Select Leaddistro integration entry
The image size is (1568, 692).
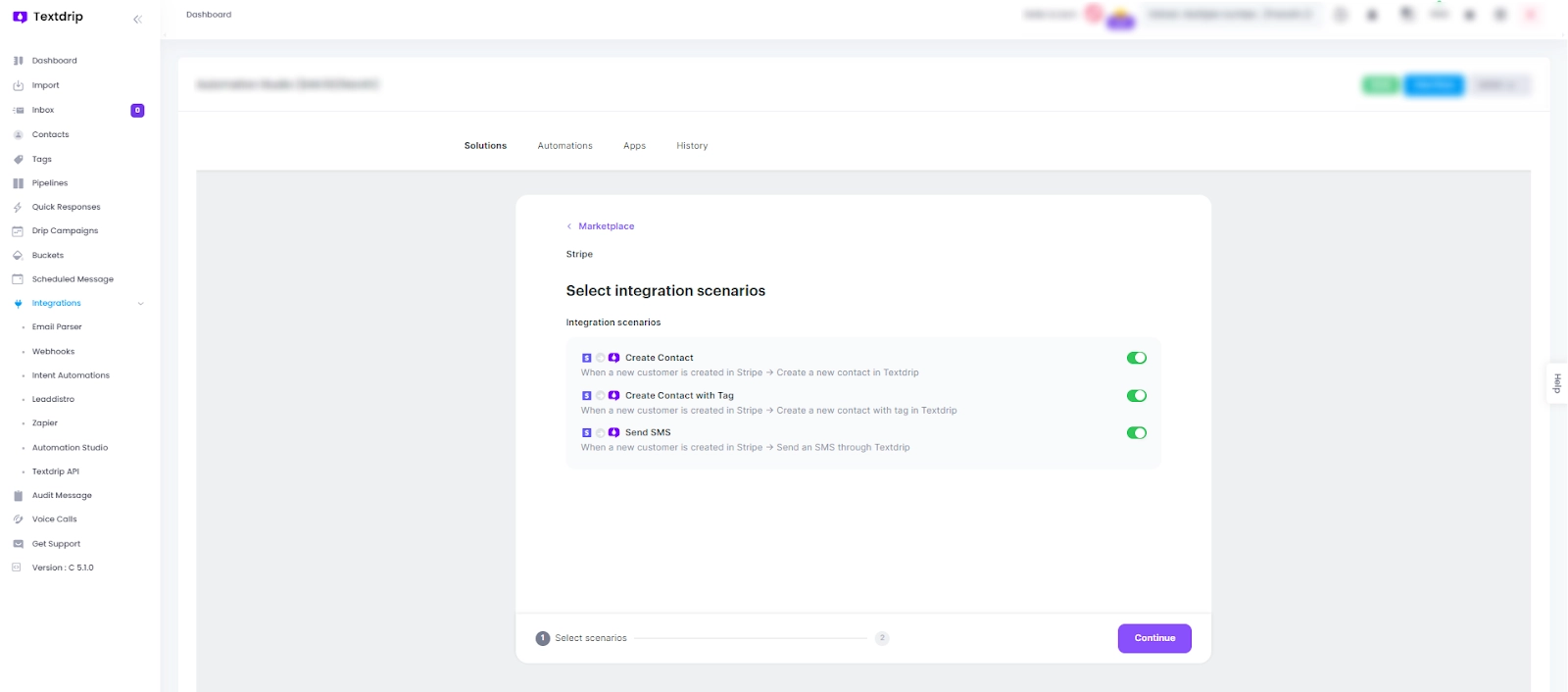pos(53,400)
